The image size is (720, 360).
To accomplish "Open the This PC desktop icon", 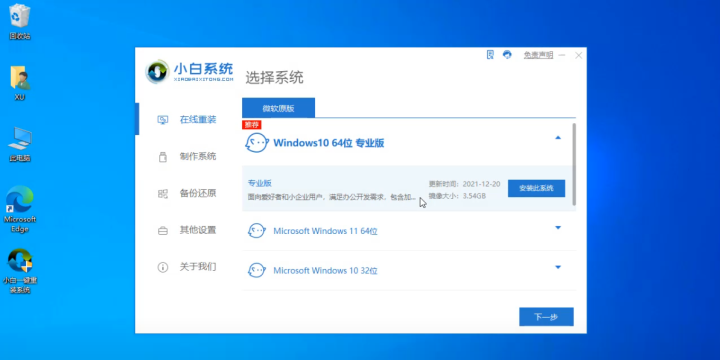I will pyautogui.click(x=20, y=144).
